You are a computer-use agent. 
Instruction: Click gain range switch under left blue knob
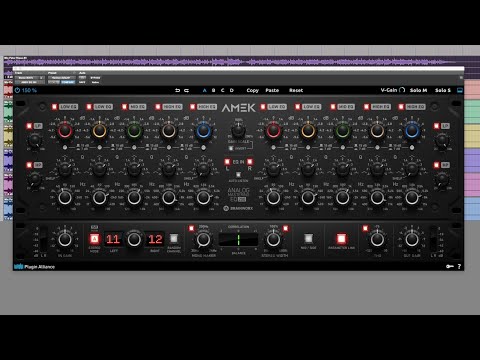[203, 147]
